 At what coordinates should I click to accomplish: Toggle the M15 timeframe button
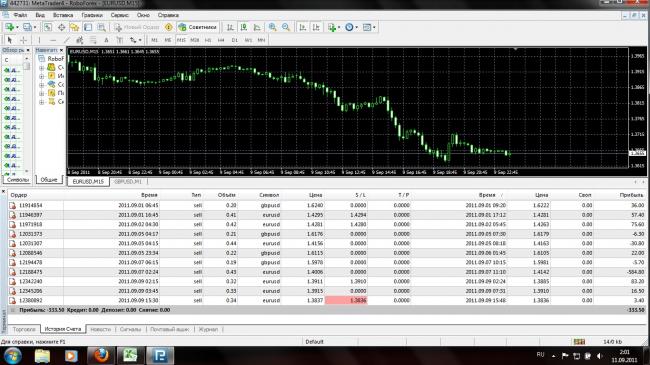tap(181, 40)
